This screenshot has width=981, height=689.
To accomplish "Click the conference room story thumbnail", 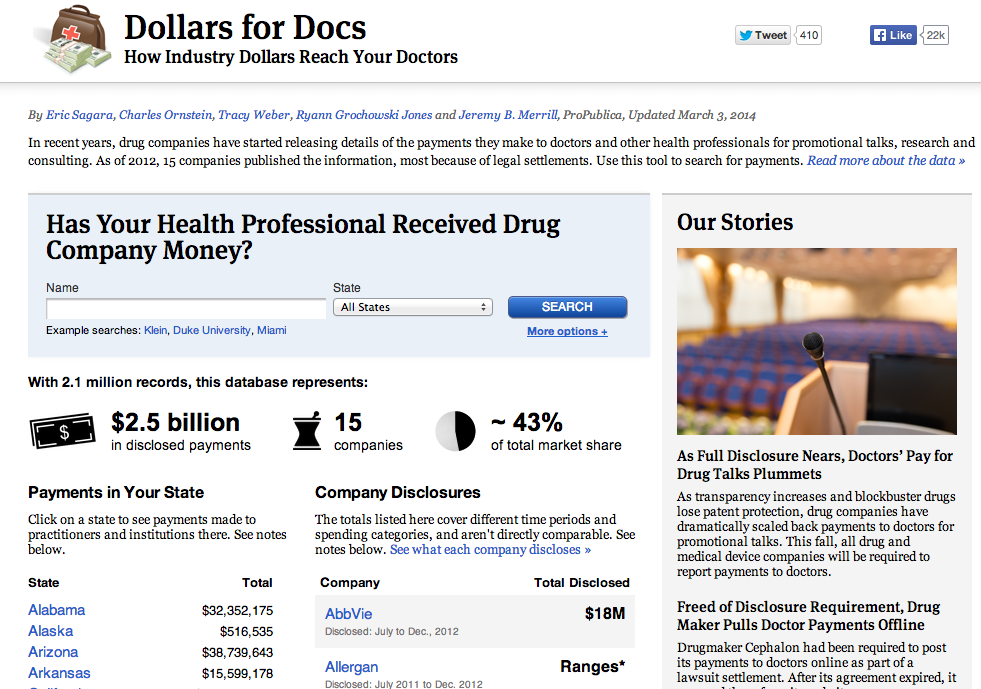I will (816, 341).
